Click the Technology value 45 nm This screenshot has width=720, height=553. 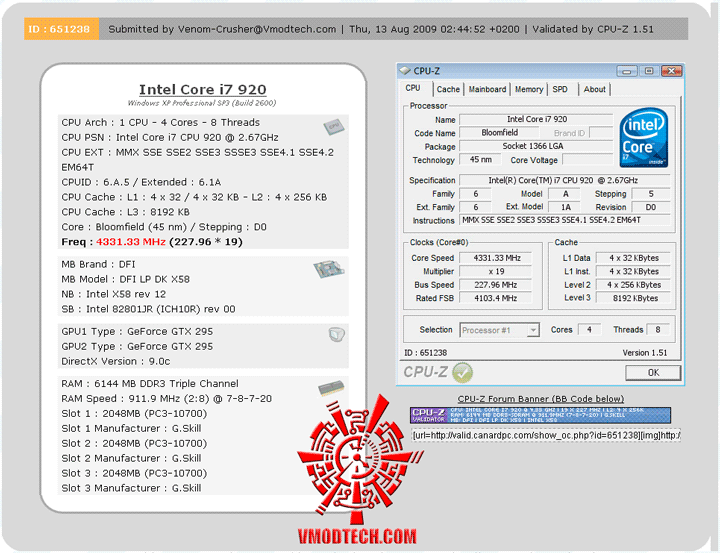tap(480, 159)
